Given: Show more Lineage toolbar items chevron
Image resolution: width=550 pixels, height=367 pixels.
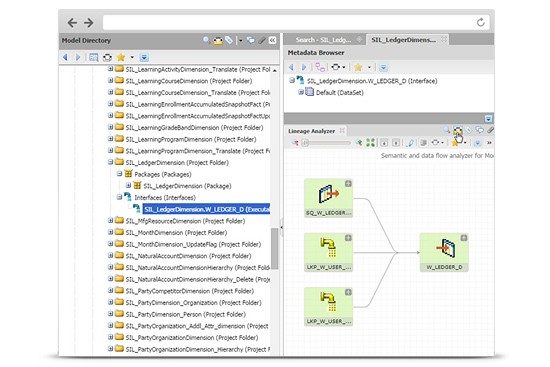Looking at the screenshot, I should tap(489, 143).
